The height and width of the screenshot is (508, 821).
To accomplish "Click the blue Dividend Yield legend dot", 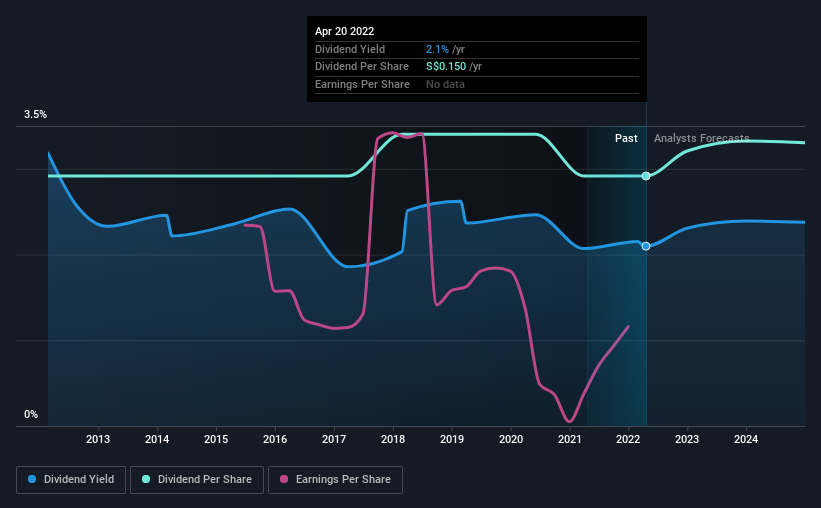I will pos(32,479).
